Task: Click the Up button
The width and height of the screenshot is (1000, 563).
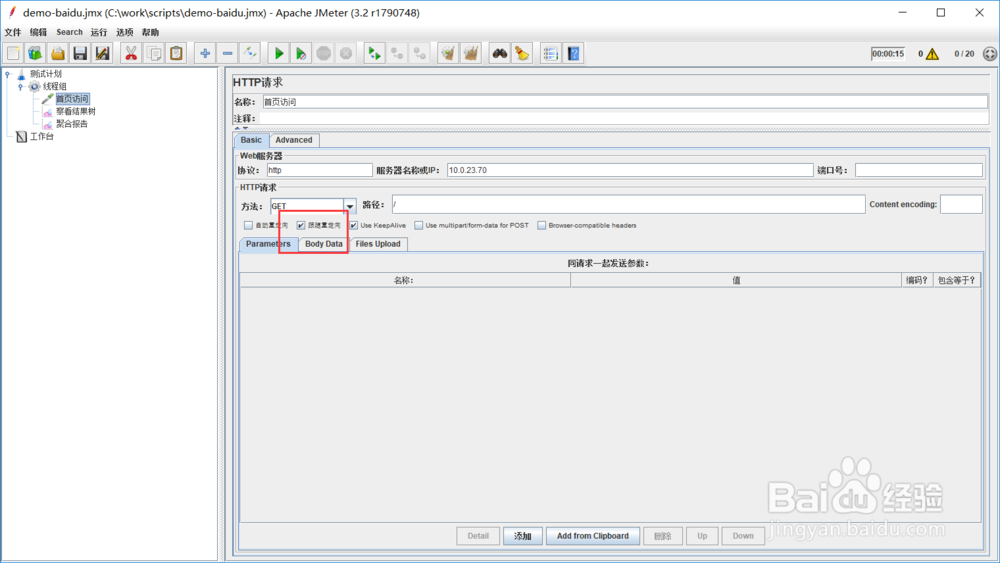Action: (x=702, y=536)
